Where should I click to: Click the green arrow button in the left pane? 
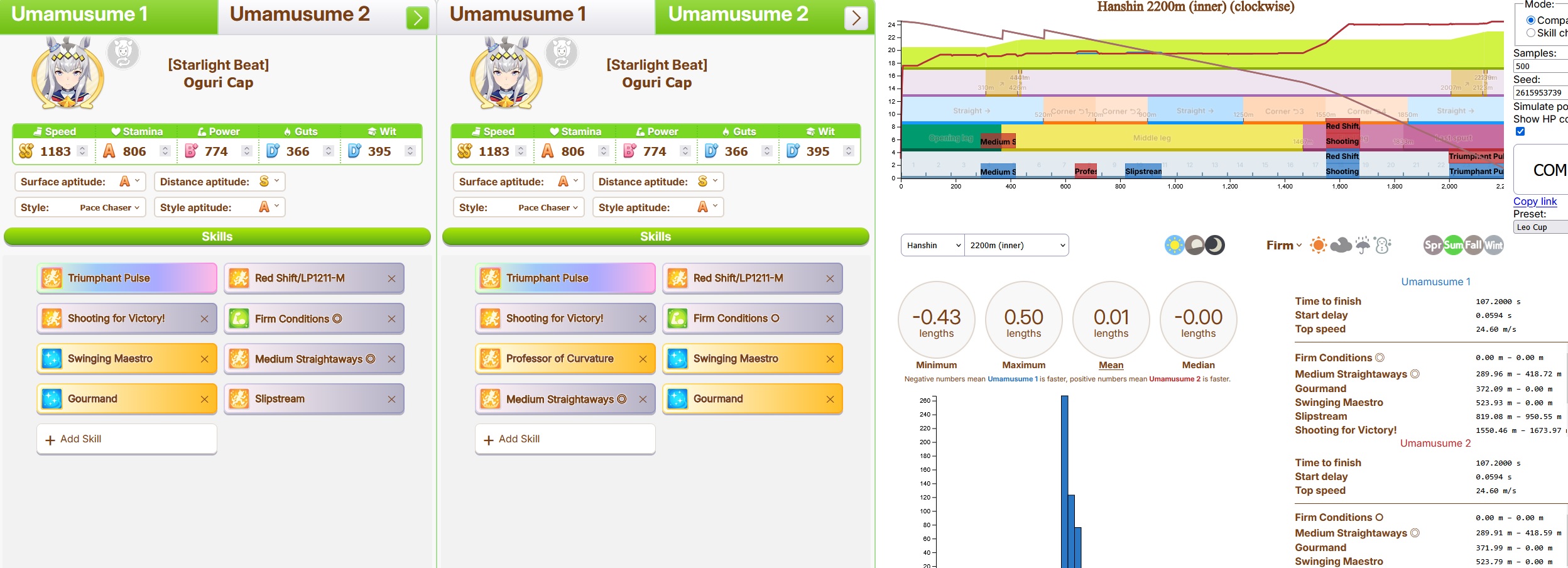[x=418, y=18]
